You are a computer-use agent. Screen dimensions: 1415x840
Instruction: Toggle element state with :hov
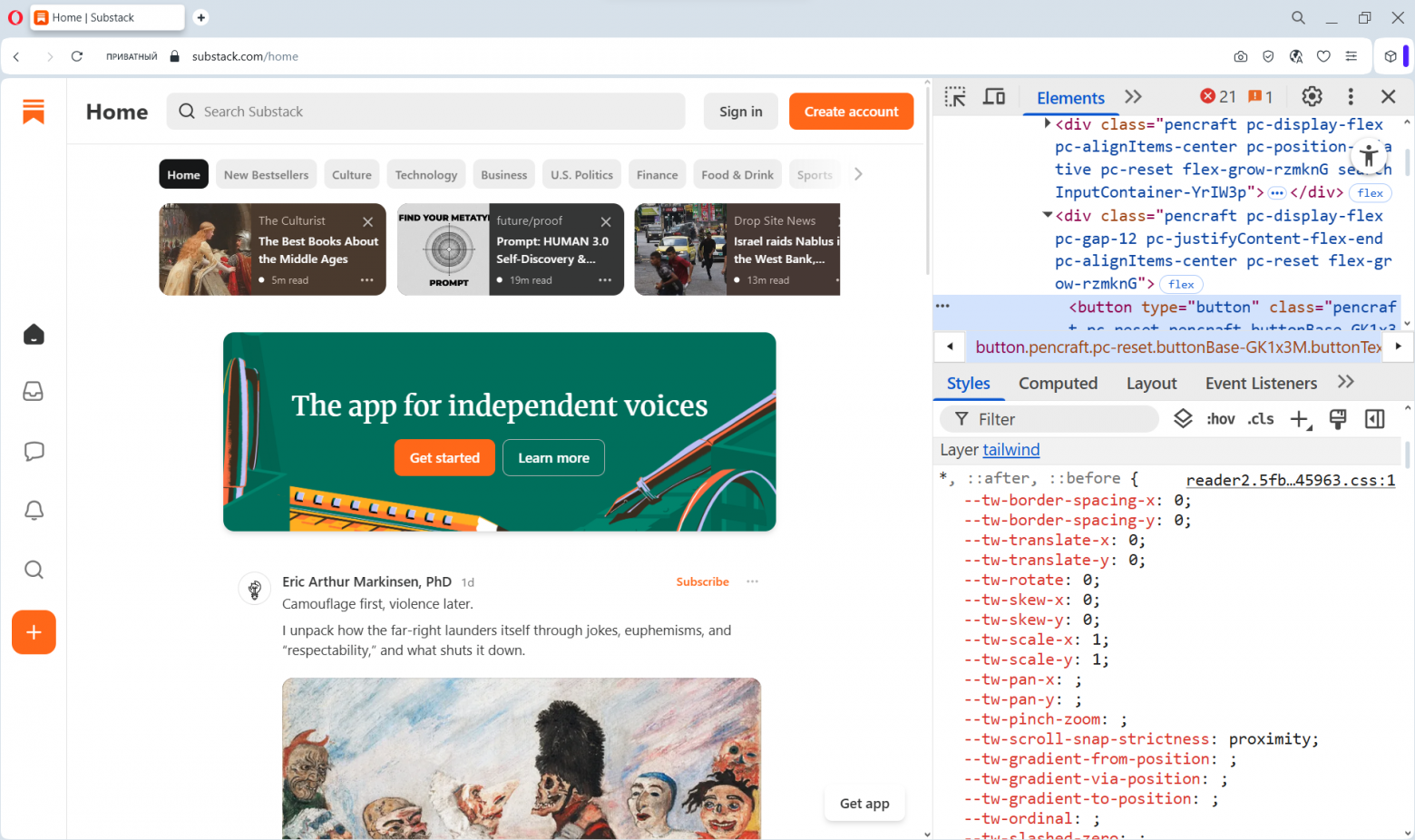click(x=1220, y=418)
